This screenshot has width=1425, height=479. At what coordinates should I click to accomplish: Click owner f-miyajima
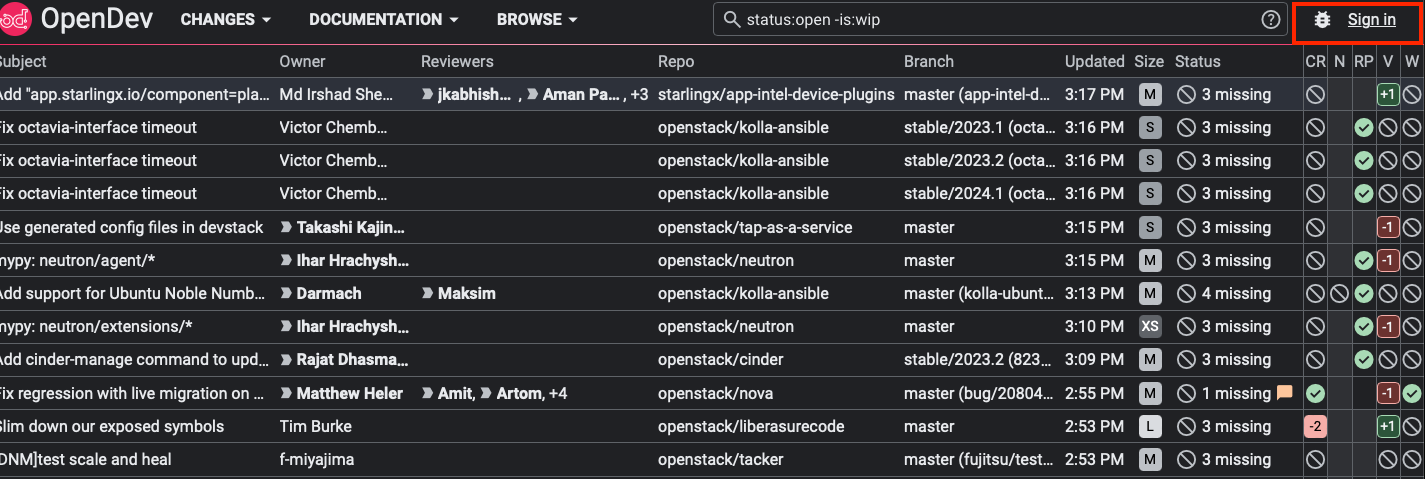click(317, 460)
